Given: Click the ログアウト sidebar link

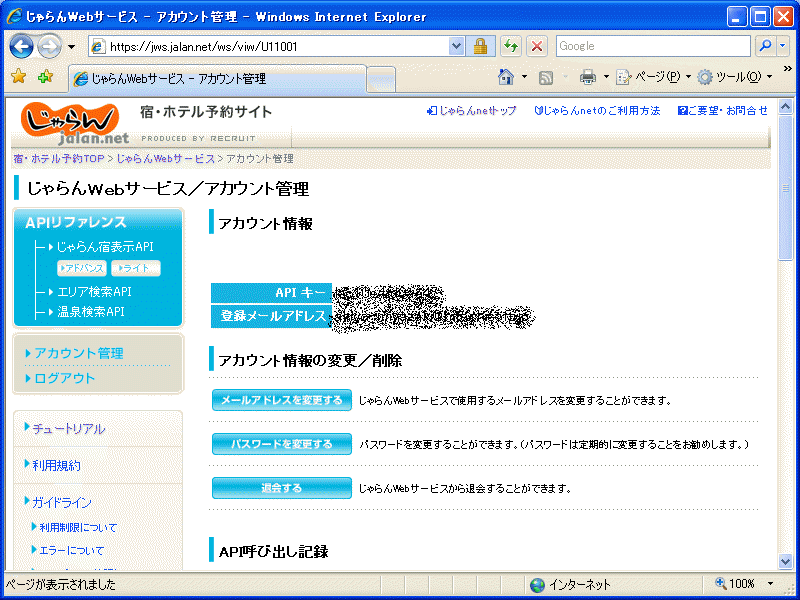Looking at the screenshot, I should (x=64, y=378).
